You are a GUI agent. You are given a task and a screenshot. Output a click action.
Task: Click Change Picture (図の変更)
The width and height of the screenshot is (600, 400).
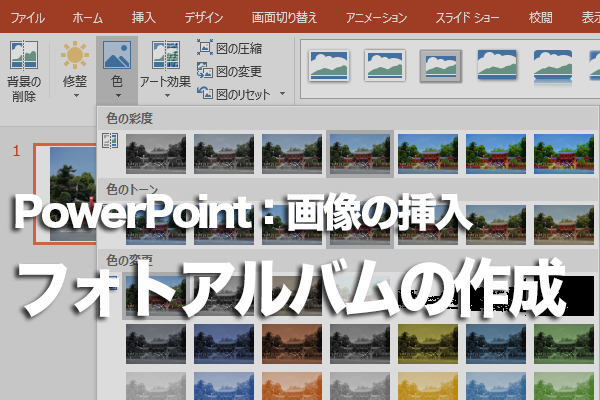pos(230,71)
